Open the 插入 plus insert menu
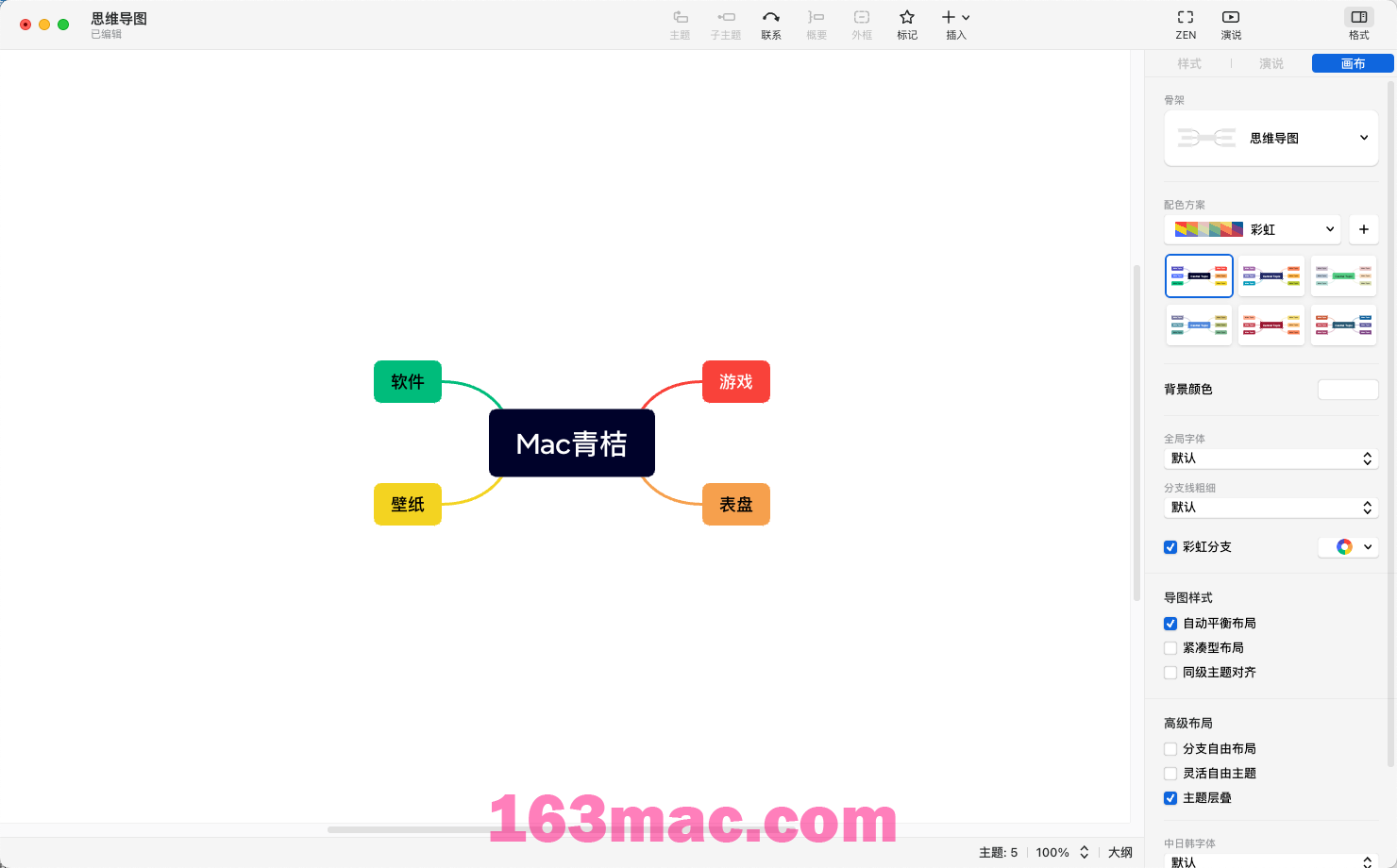This screenshot has height=868, width=1397. (x=956, y=25)
